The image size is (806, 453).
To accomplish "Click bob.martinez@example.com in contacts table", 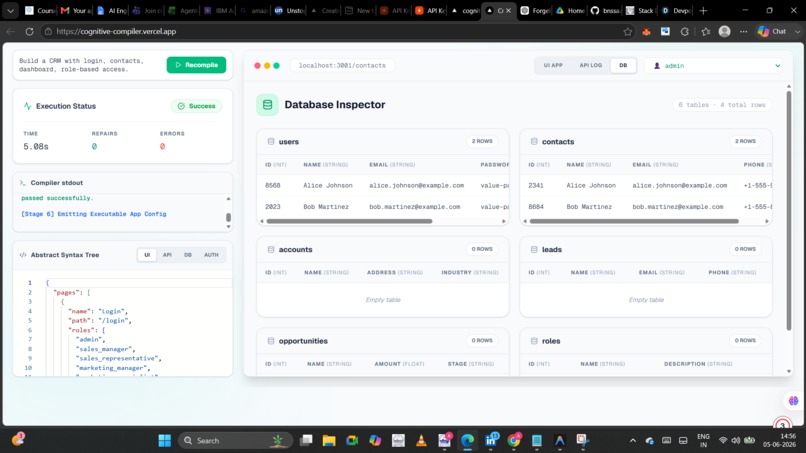I will click(677, 207).
